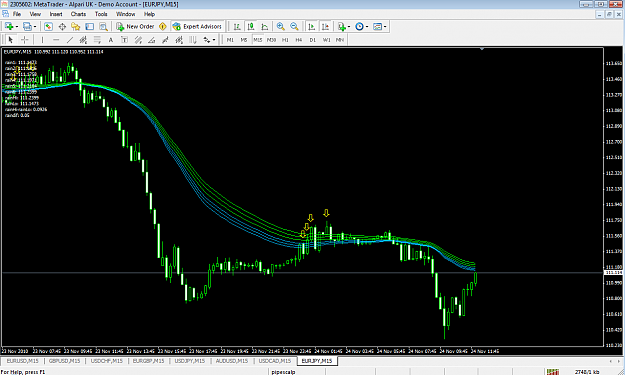Switch timeframe to M5
625x375 pixels.
point(244,40)
